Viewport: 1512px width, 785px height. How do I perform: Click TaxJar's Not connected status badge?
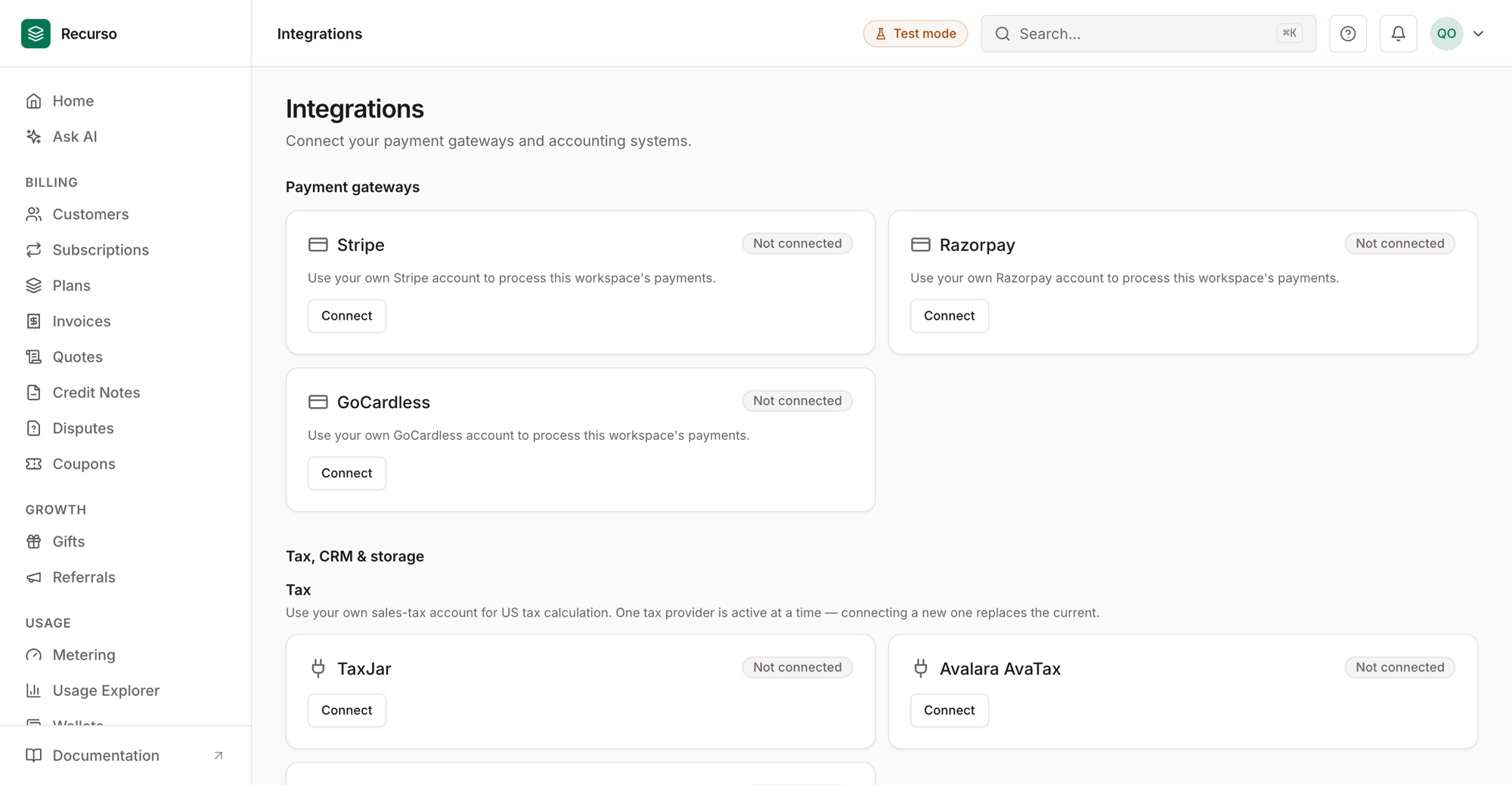coord(797,667)
